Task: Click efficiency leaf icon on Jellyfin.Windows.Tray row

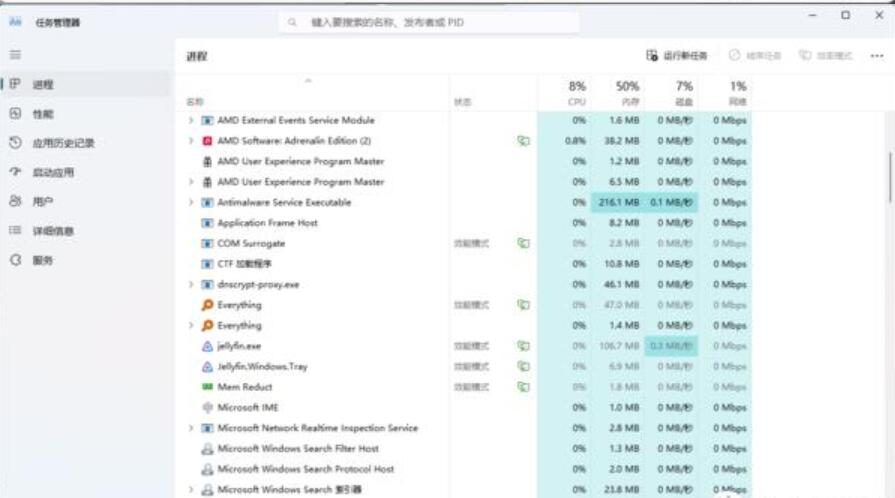Action: pos(523,367)
